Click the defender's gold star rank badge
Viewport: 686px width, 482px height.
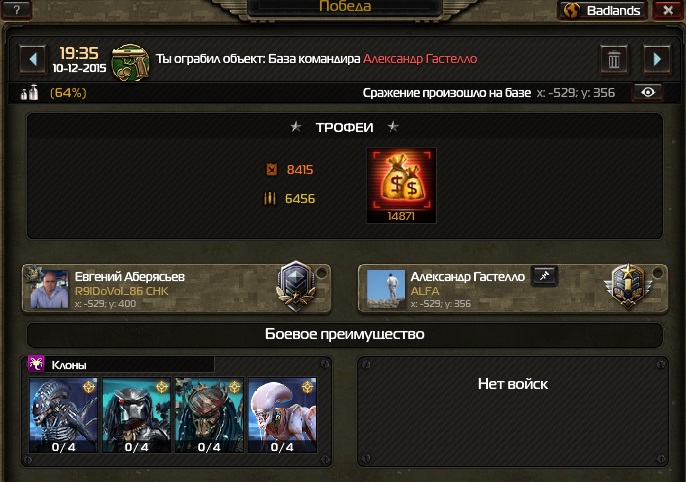click(628, 286)
